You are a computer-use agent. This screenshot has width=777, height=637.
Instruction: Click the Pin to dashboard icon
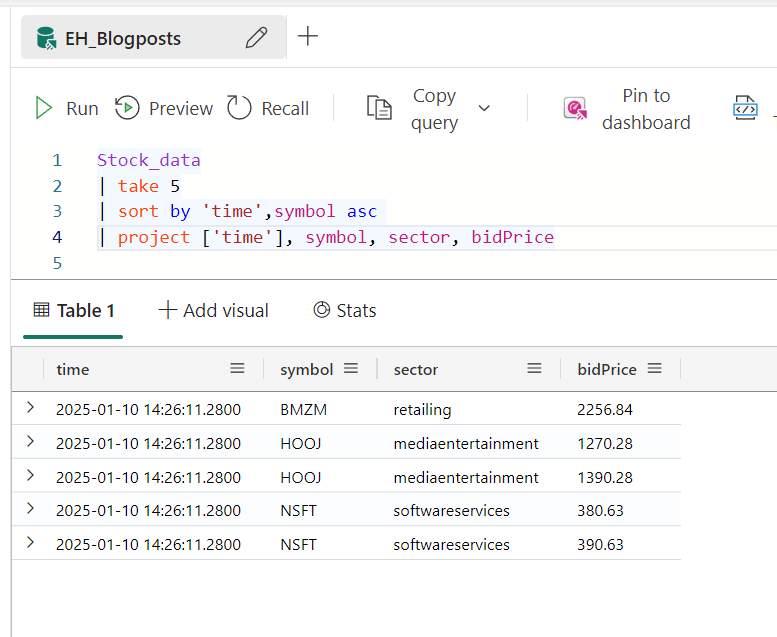(x=575, y=108)
